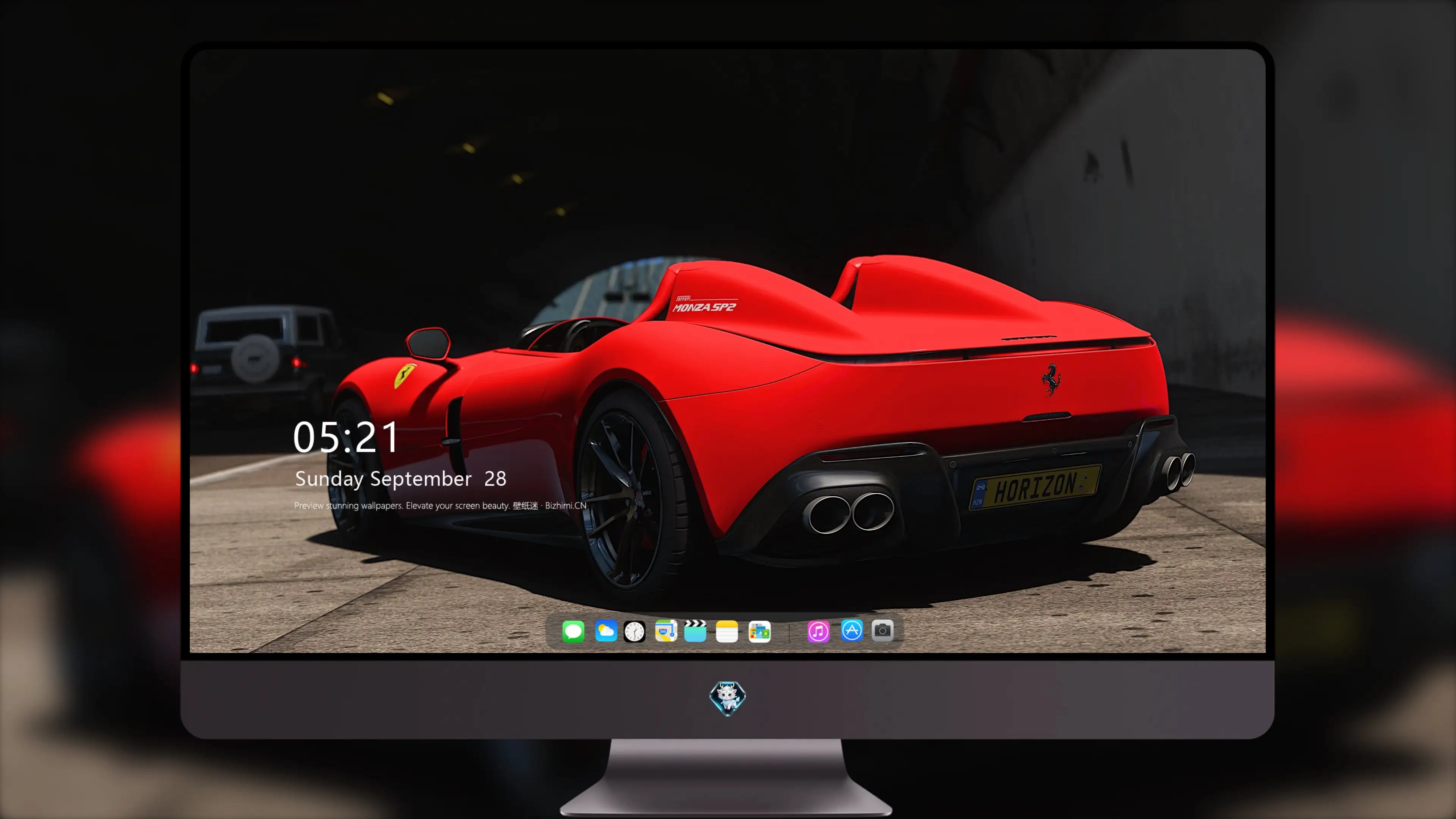Launch the Videos clapperboard app
1456x819 pixels.
point(695,631)
